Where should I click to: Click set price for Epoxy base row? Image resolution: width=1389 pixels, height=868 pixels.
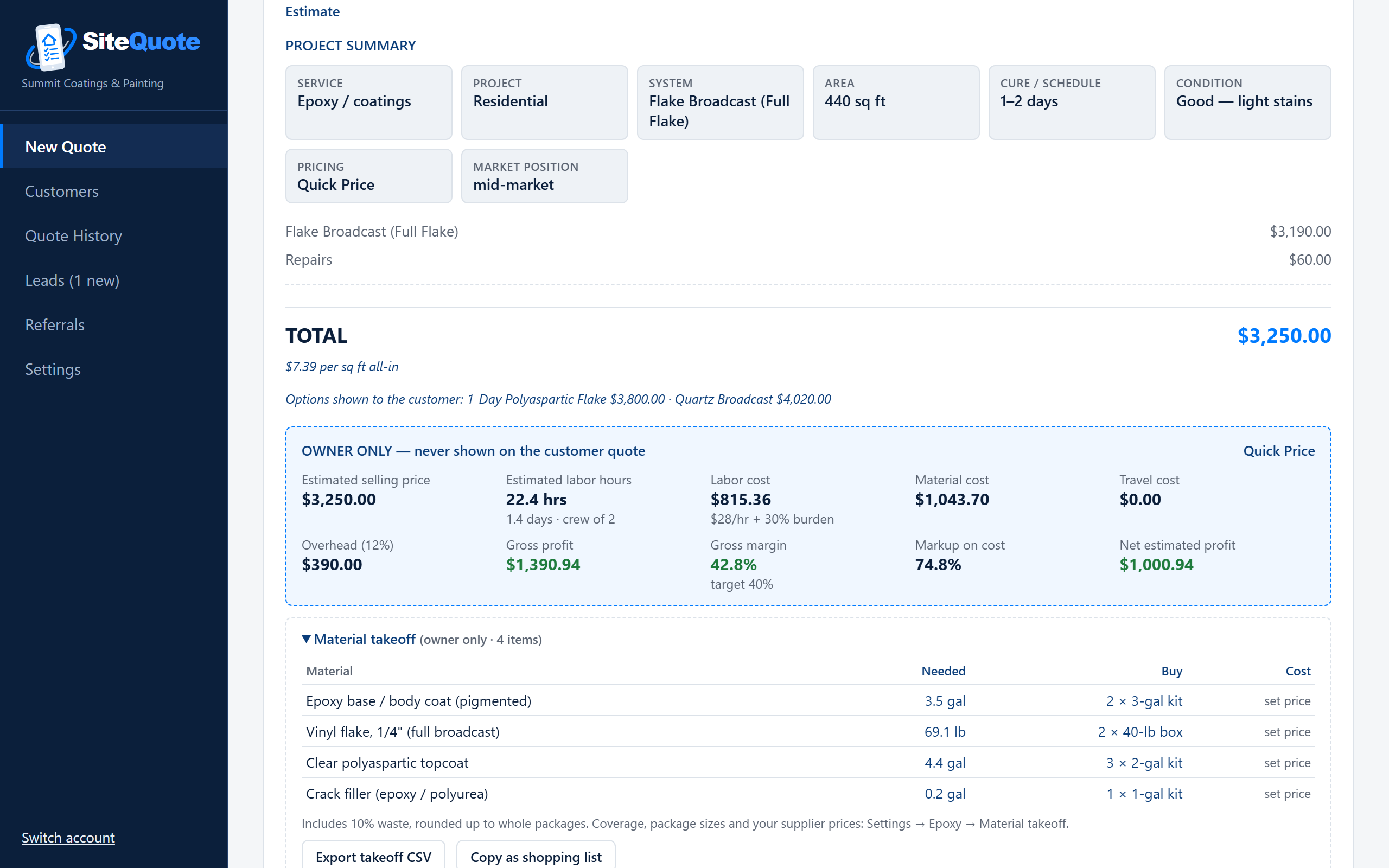pyautogui.click(x=1288, y=700)
